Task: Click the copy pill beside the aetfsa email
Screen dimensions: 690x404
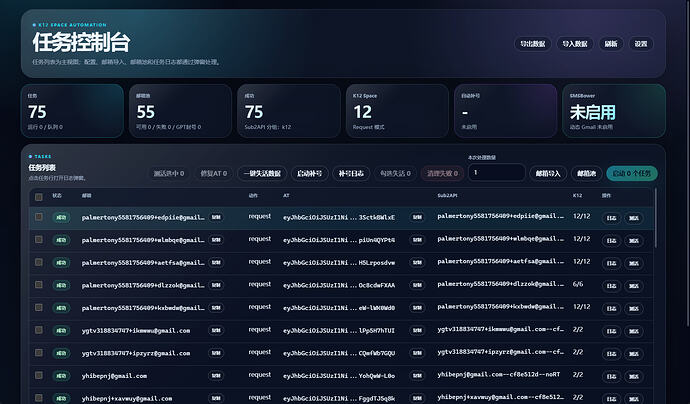Action: (216, 263)
